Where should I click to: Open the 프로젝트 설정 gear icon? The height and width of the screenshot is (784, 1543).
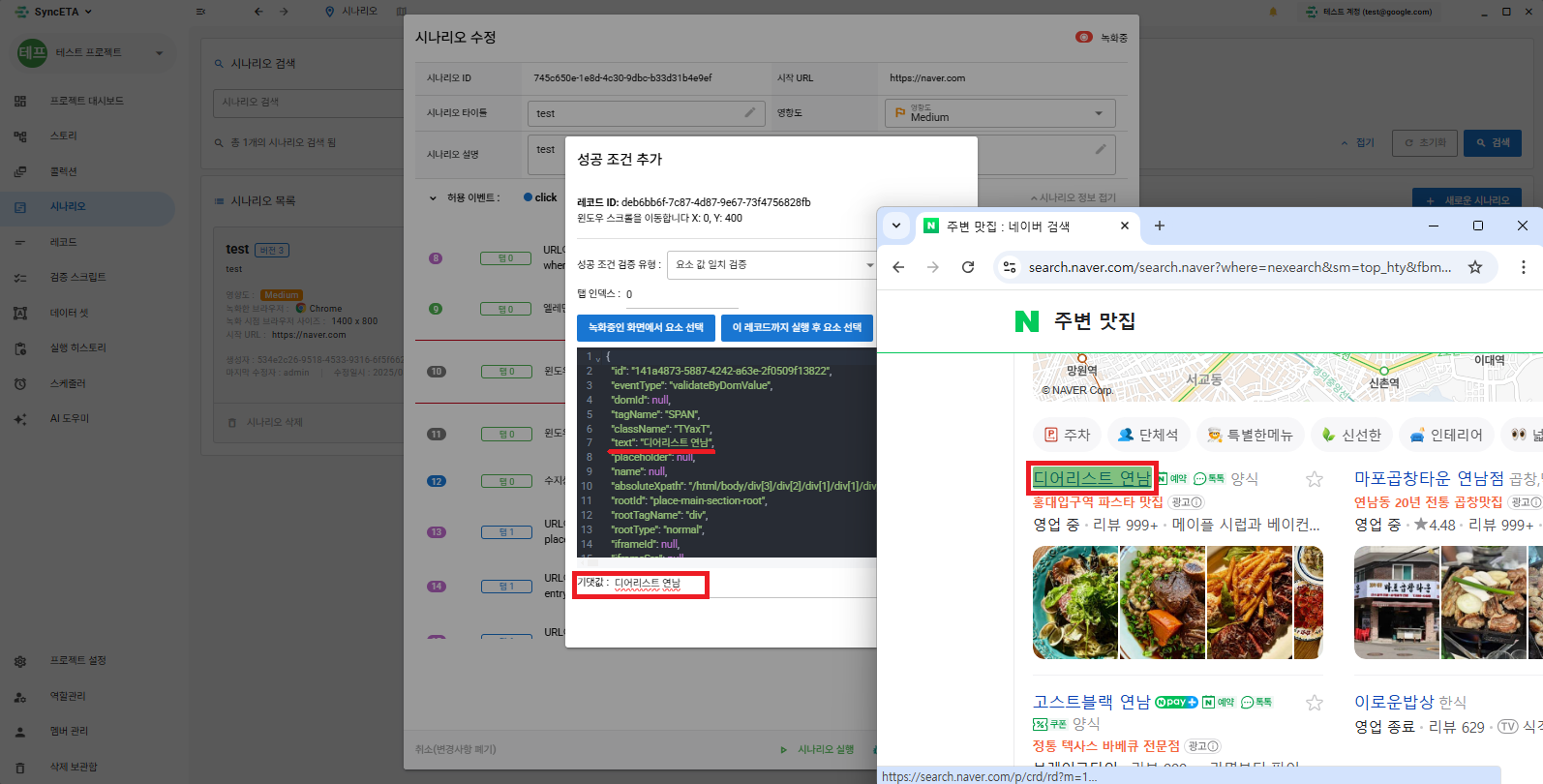(20, 661)
